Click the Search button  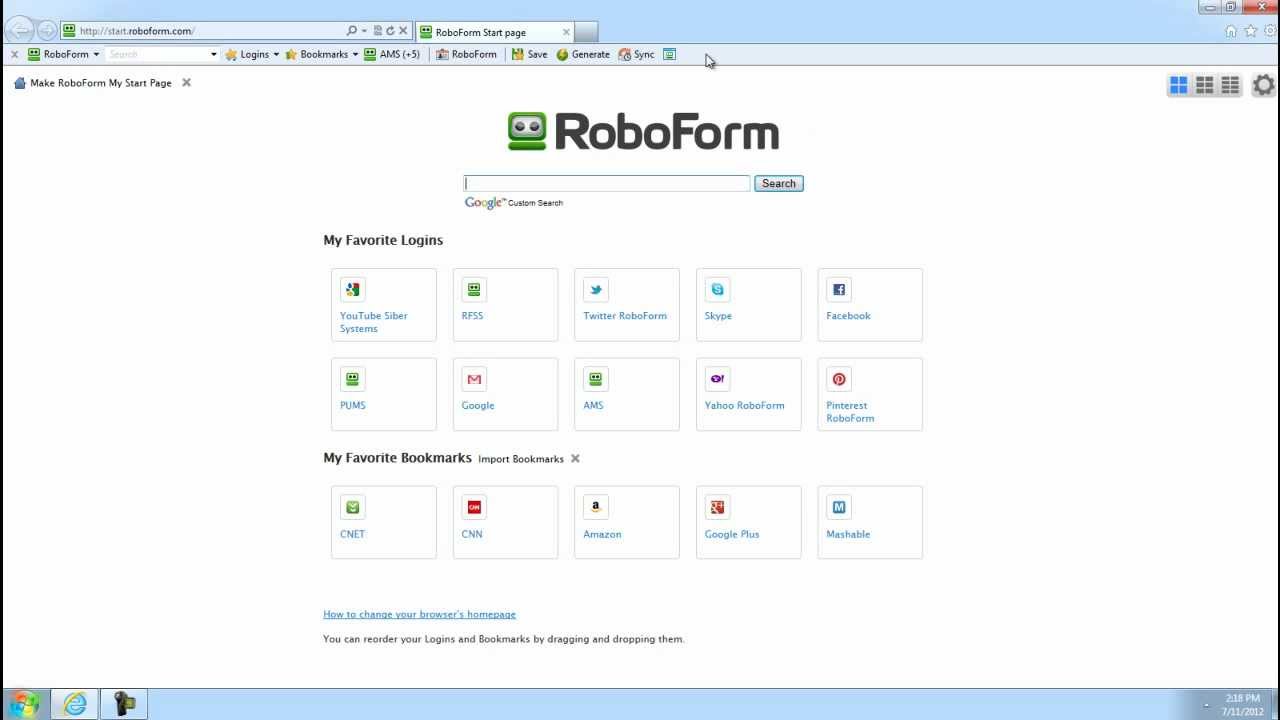(779, 183)
